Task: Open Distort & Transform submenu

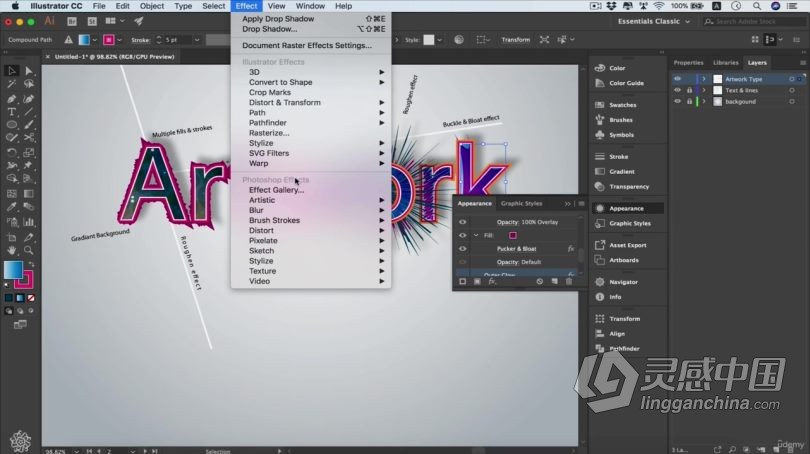Action: [311, 102]
